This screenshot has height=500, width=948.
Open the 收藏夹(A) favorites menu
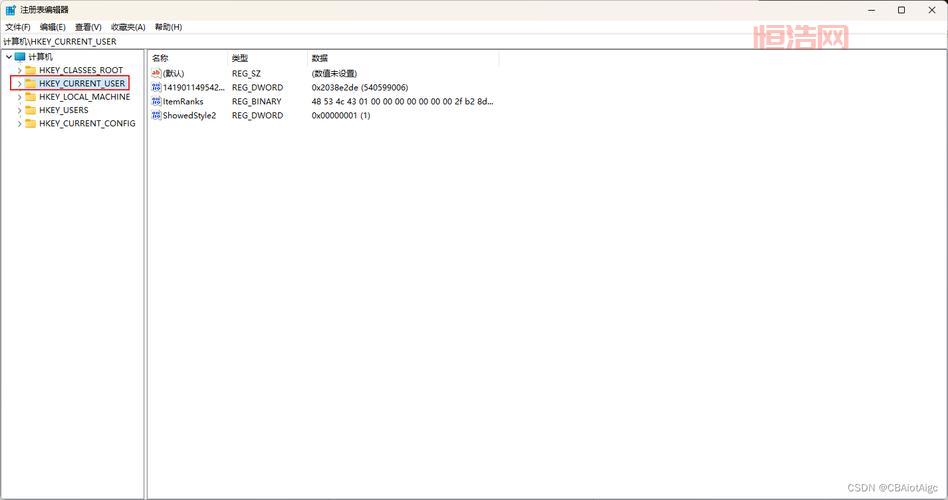point(128,27)
